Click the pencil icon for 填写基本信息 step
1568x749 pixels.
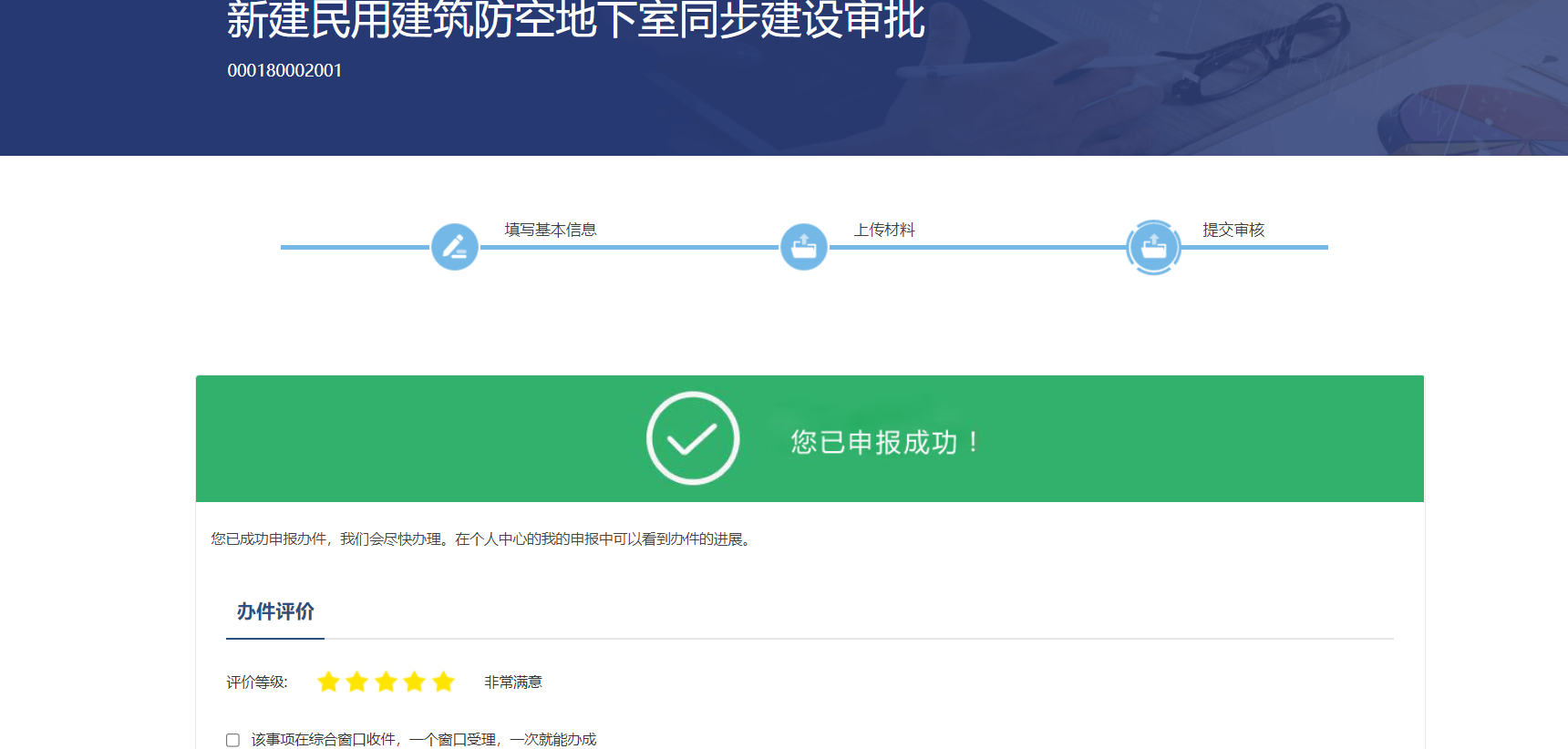[454, 247]
